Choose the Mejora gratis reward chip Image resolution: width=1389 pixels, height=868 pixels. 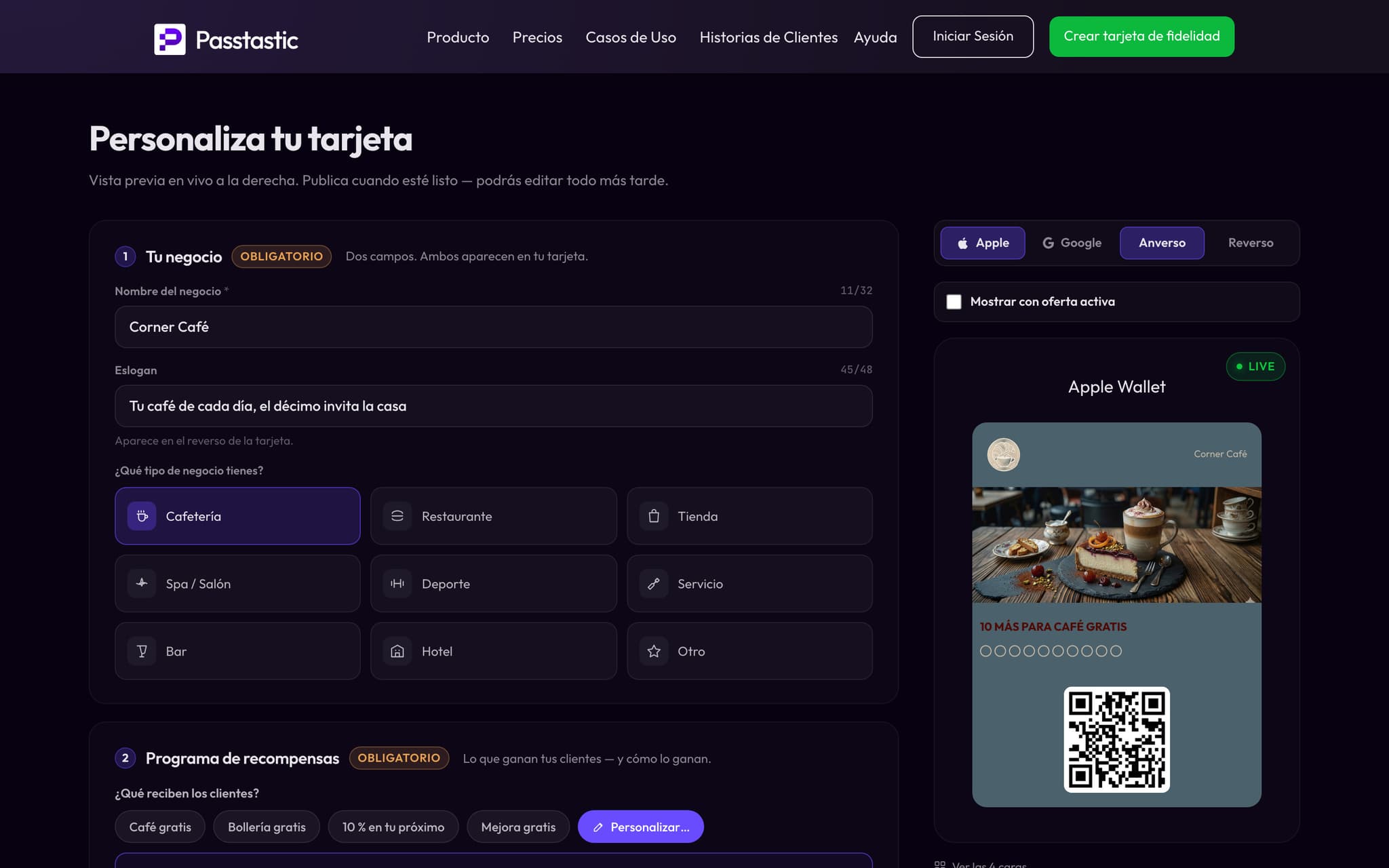point(518,827)
